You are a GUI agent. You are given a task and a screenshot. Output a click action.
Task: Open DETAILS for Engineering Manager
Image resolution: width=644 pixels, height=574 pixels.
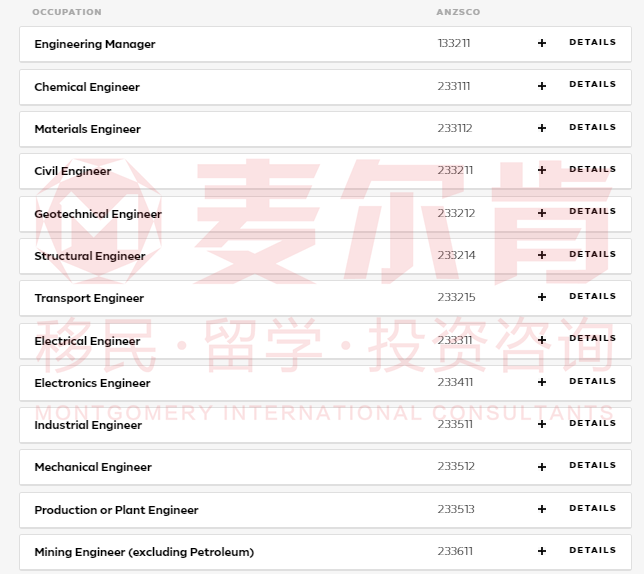coord(592,42)
